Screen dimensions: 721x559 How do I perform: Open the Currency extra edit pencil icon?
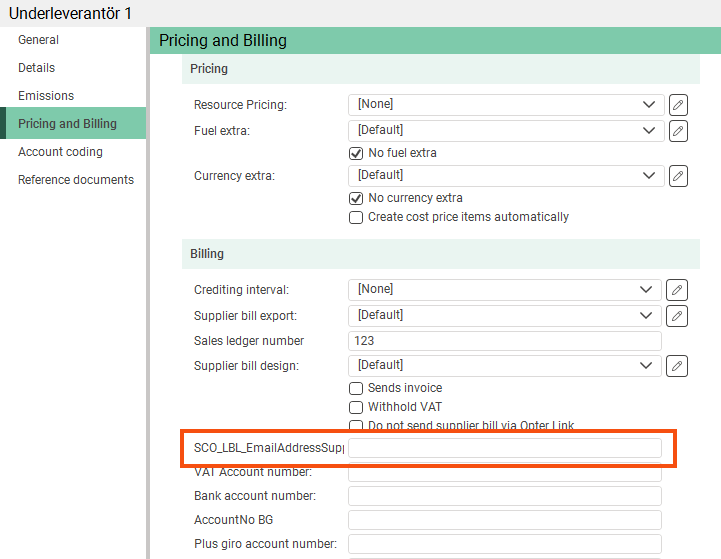[x=678, y=176]
